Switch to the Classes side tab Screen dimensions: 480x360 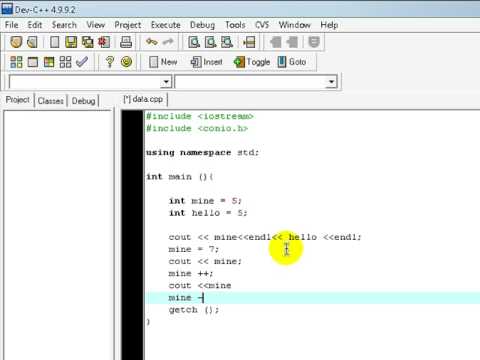pos(51,101)
